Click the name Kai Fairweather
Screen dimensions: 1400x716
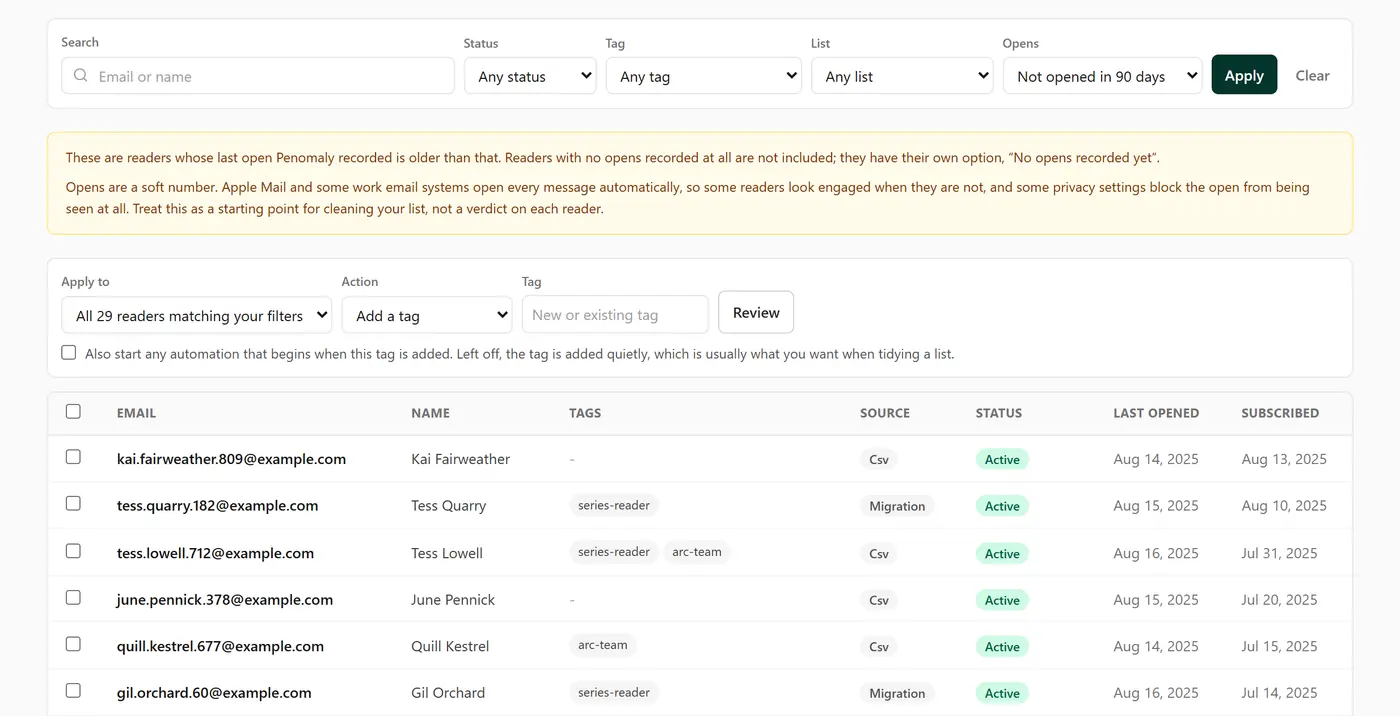461,459
